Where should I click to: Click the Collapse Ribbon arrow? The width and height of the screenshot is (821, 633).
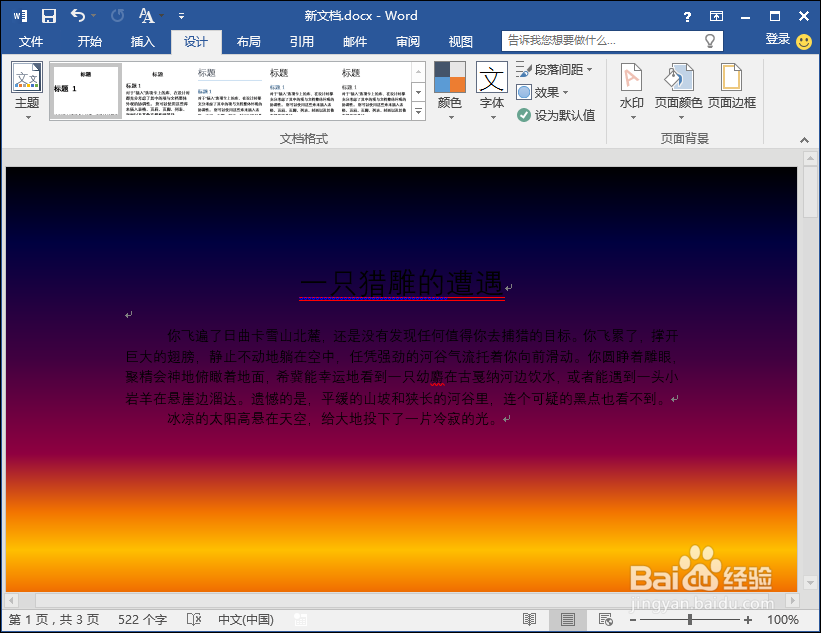coord(806,139)
